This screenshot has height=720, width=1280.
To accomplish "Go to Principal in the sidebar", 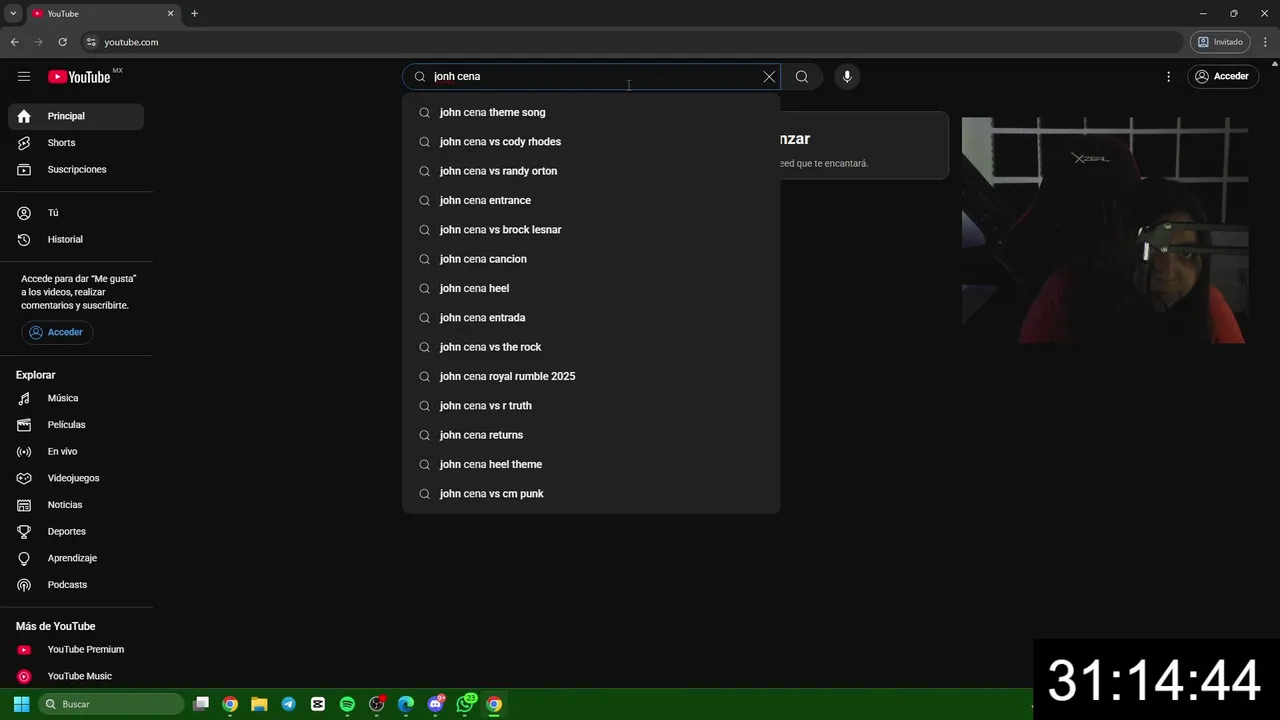I will (76, 116).
